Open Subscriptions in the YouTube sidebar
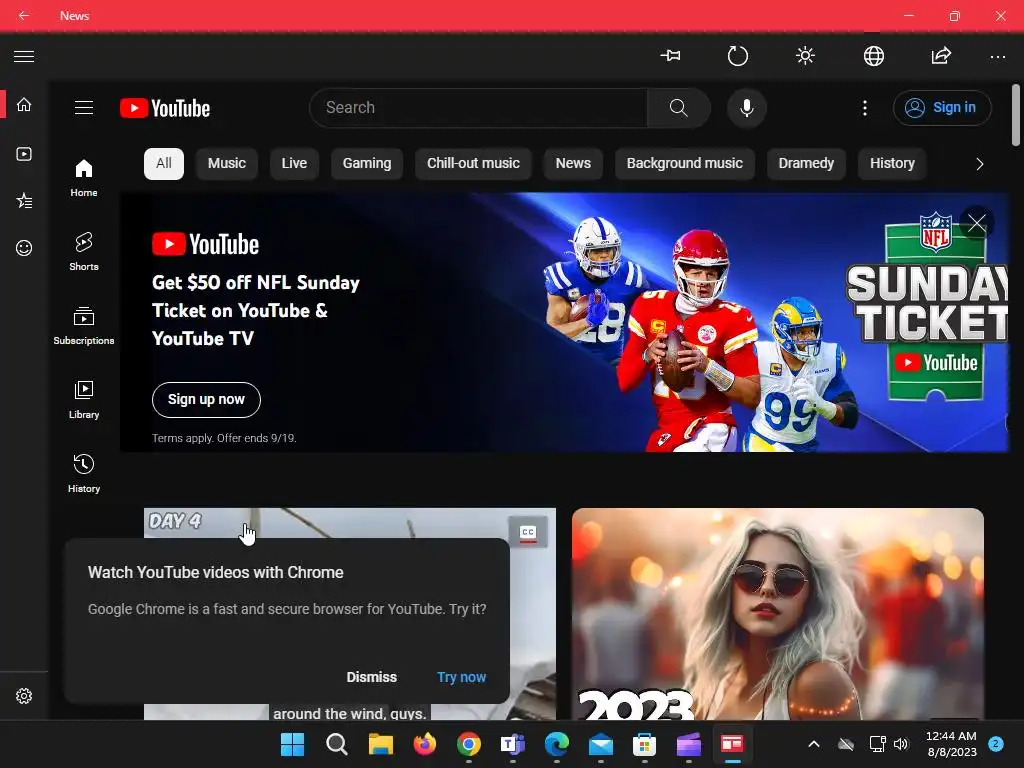1024x768 pixels. pos(84,326)
